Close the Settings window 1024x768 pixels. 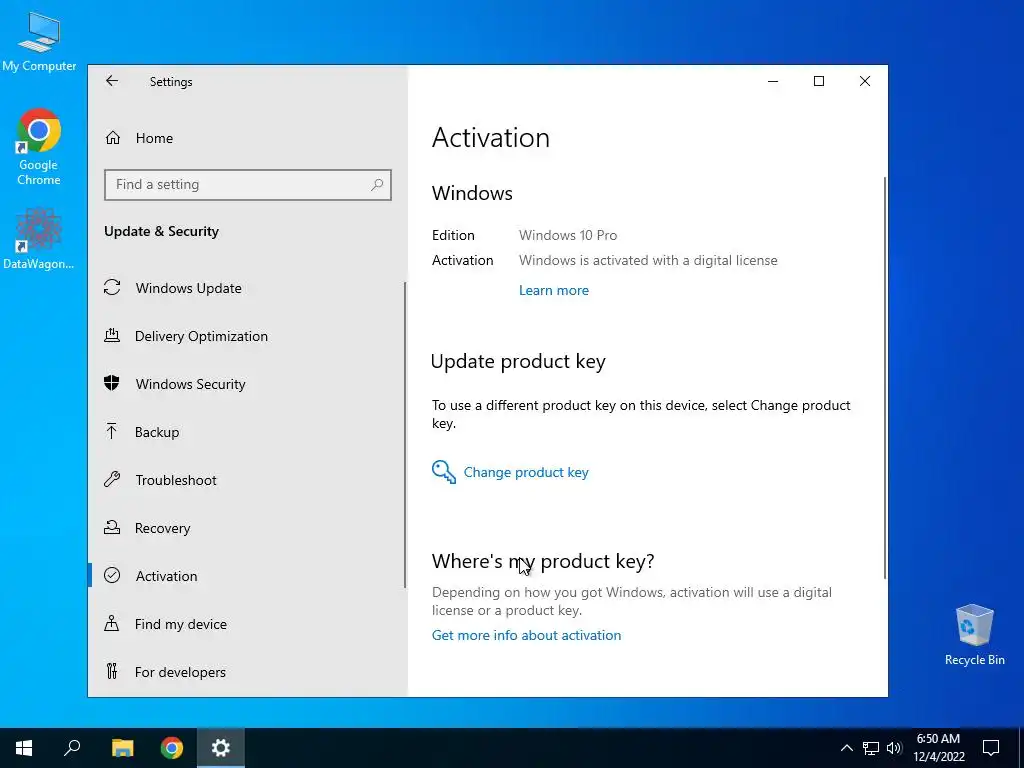point(865,81)
